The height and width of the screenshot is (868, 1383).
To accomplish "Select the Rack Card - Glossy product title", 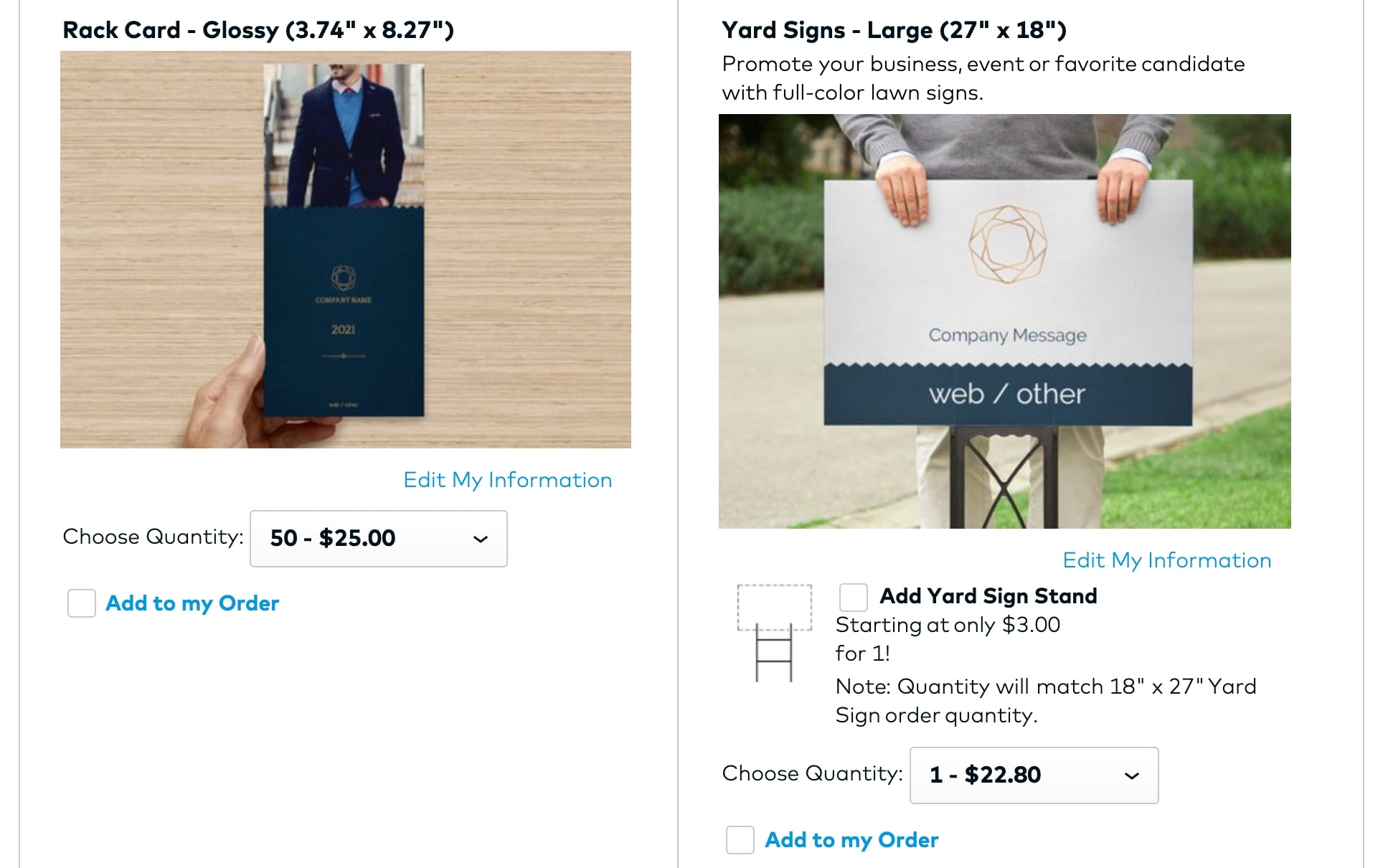I will pyautogui.click(x=258, y=30).
